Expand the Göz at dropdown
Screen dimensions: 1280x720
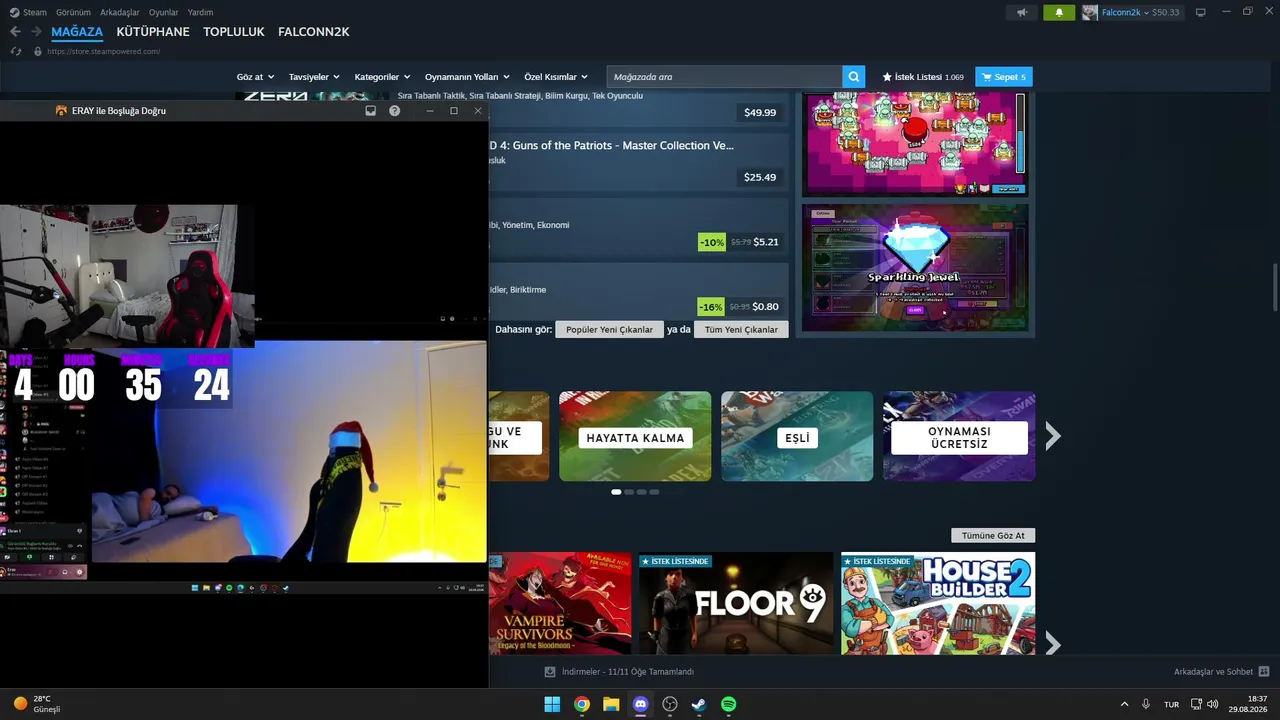(x=256, y=77)
